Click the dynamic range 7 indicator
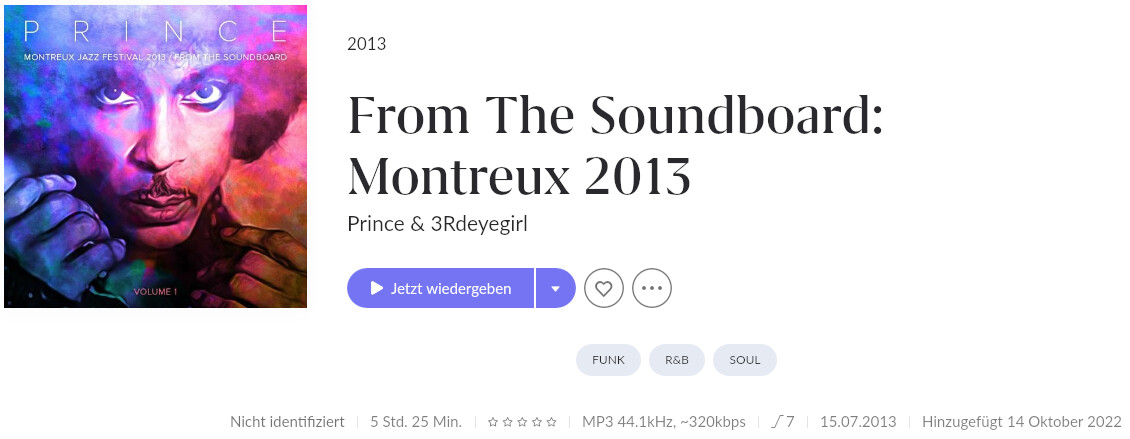This screenshot has height=439, width=1130. [x=783, y=422]
